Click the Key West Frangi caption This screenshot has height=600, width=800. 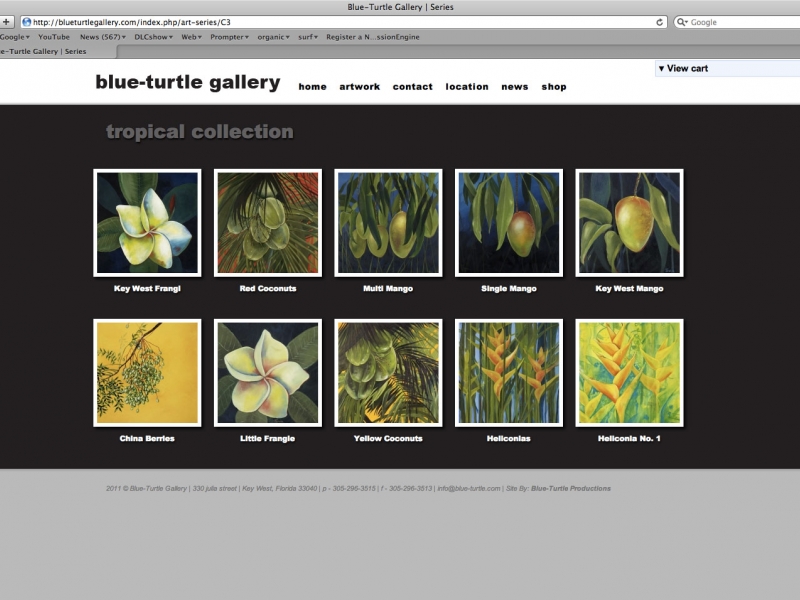tap(147, 289)
